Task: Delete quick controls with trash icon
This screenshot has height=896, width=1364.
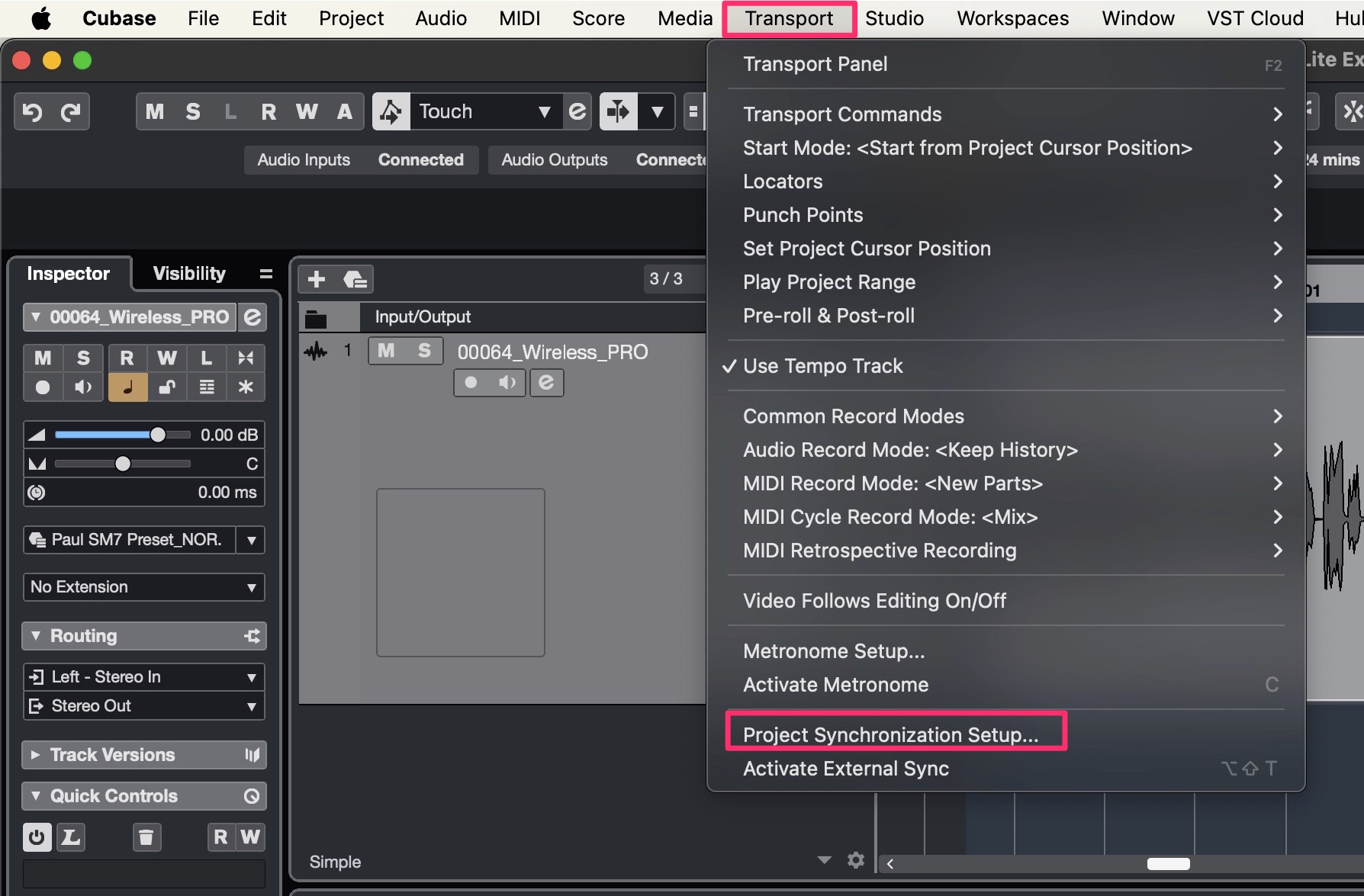Action: click(146, 837)
